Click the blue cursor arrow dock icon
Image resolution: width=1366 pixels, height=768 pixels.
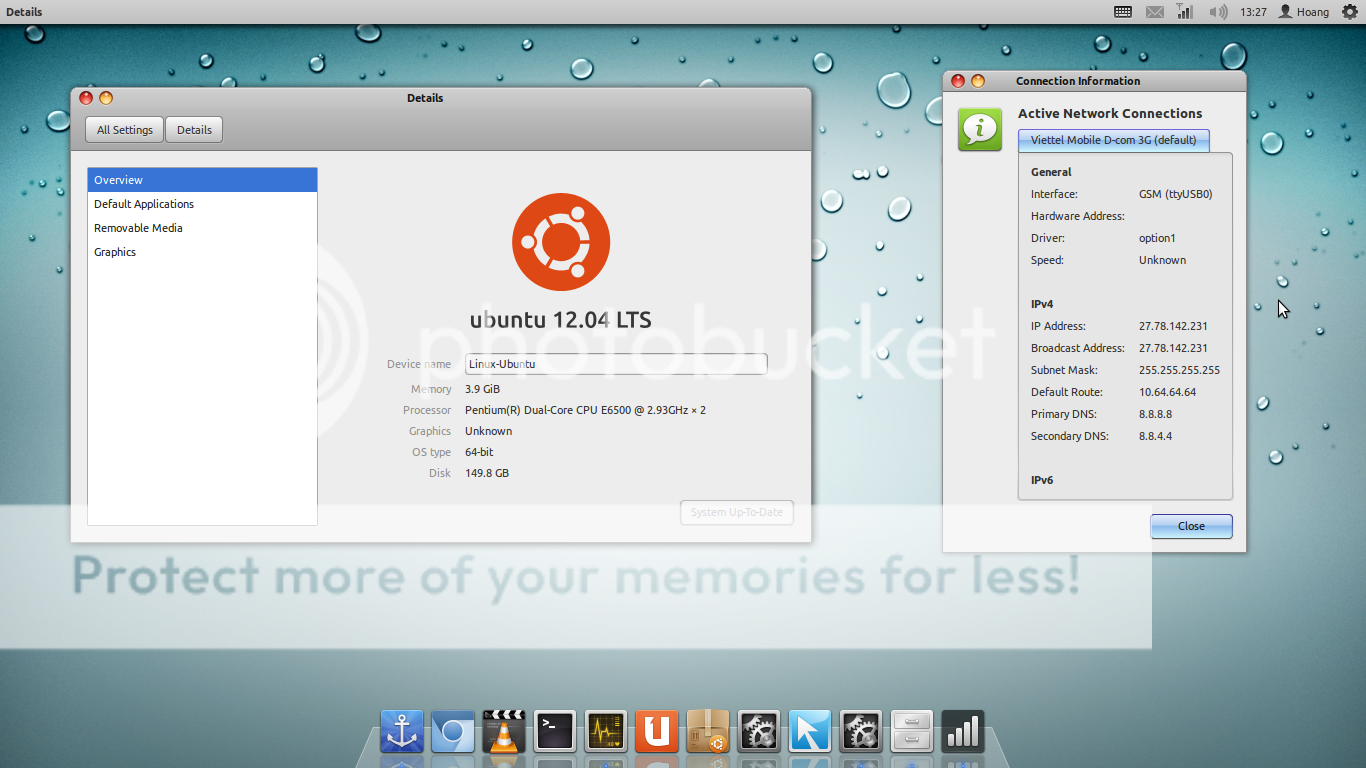(x=810, y=732)
